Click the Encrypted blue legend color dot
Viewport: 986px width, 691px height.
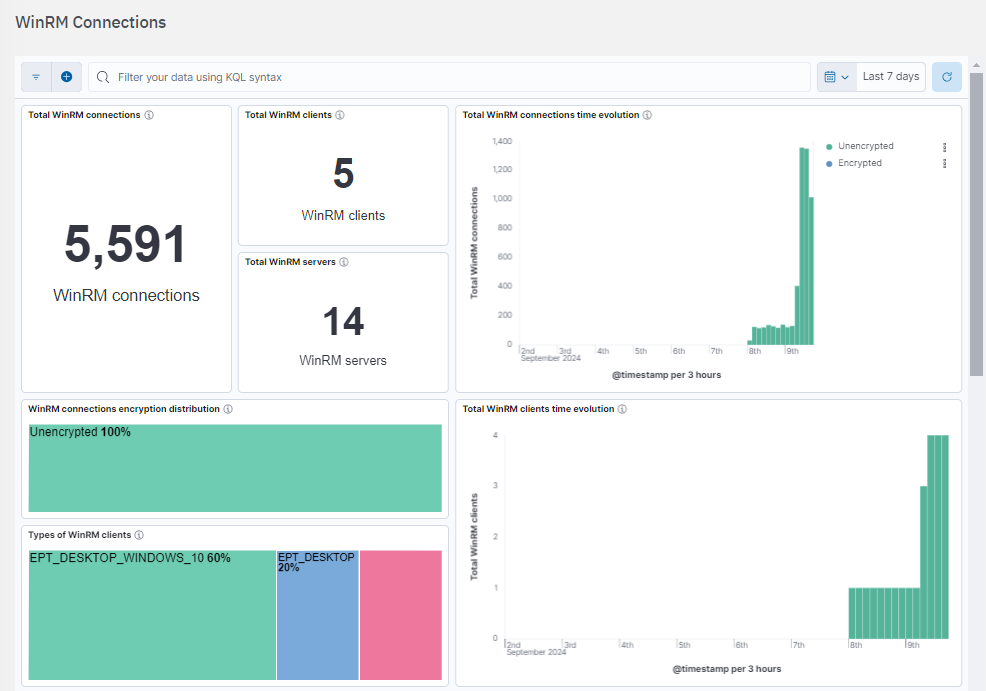[x=829, y=163]
